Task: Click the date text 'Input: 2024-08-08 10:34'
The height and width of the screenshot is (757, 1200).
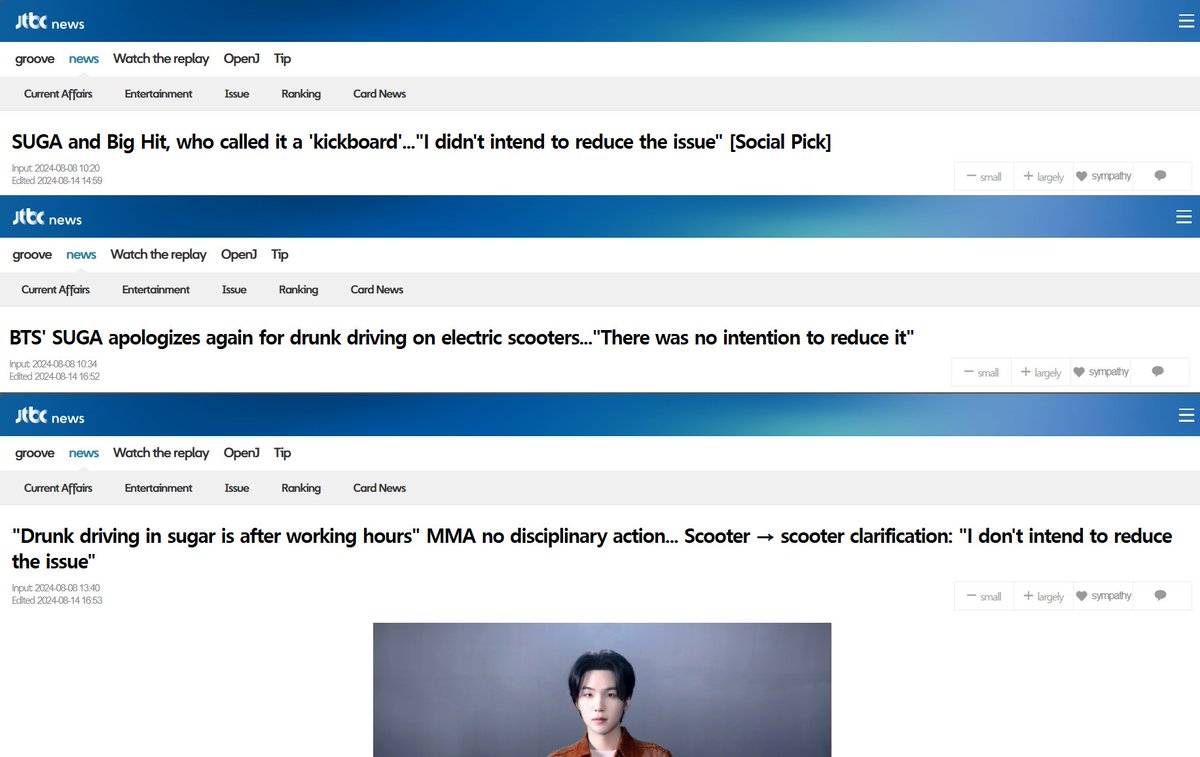Action: click(53, 364)
